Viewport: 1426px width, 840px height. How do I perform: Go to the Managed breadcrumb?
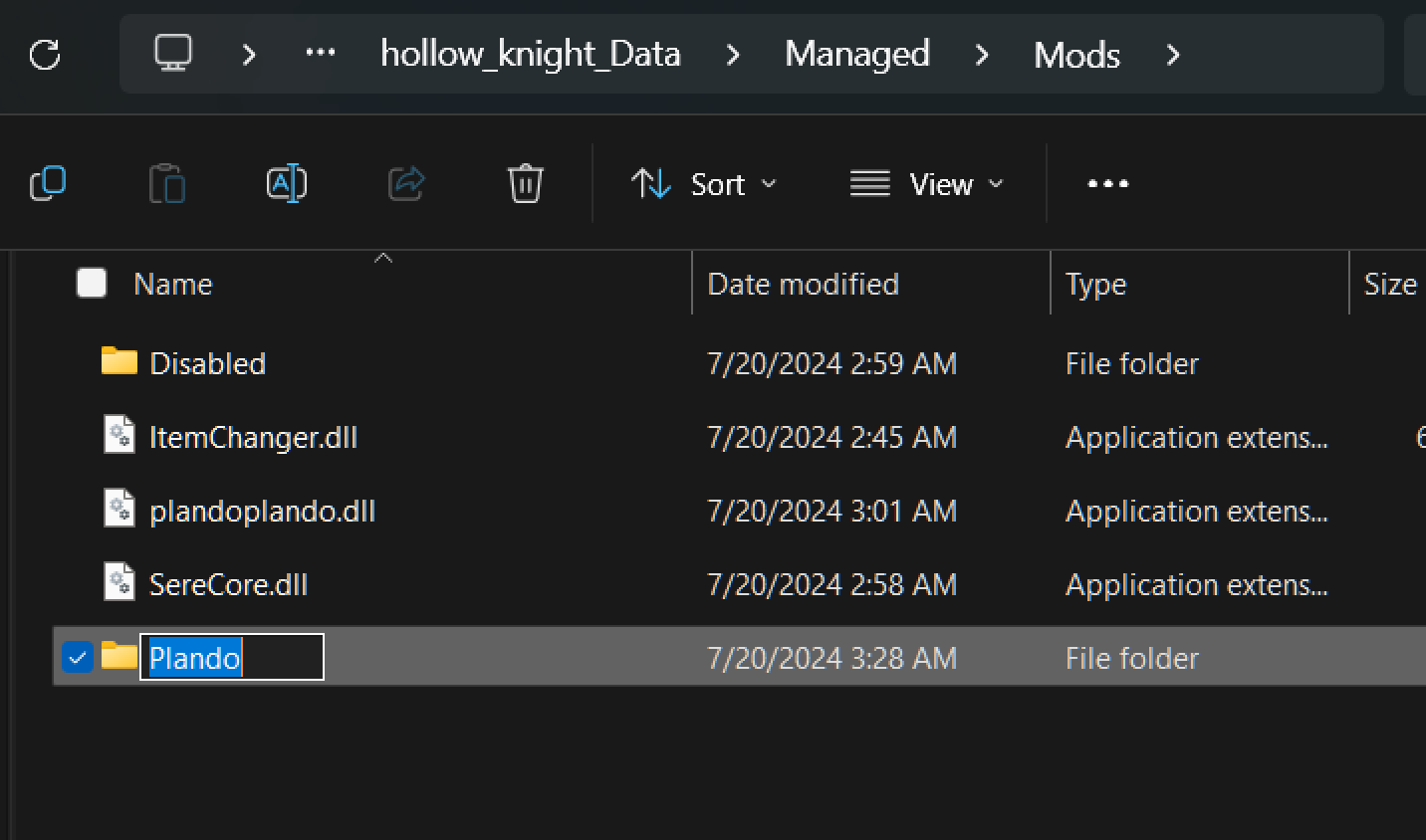pyautogui.click(x=856, y=54)
